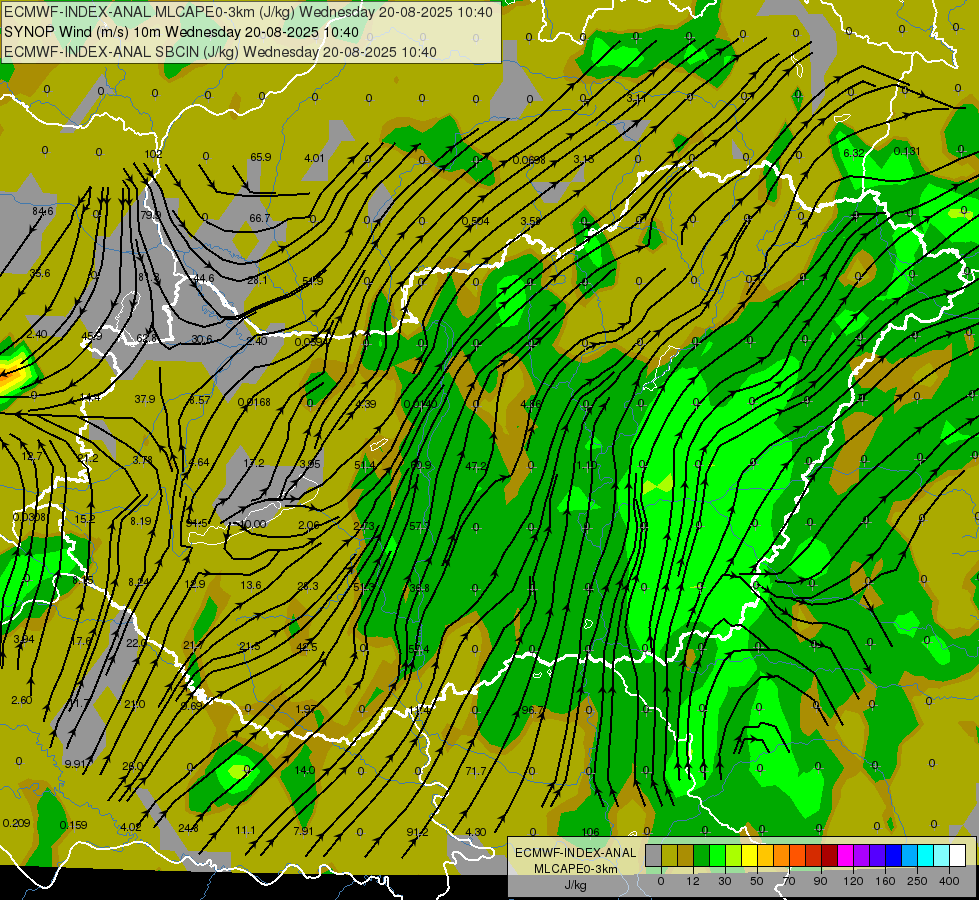Click the map value '3.94'
Screen dimensions: 979x900
(x=24, y=639)
